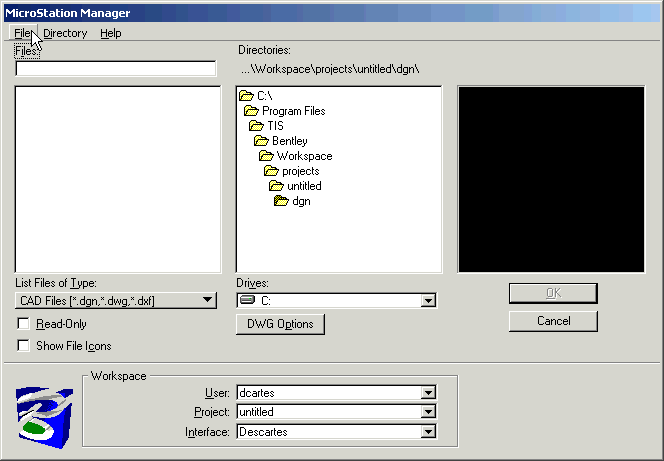664x461 pixels.
Task: Enable the Show File Icons checkbox
Action: (x=23, y=345)
